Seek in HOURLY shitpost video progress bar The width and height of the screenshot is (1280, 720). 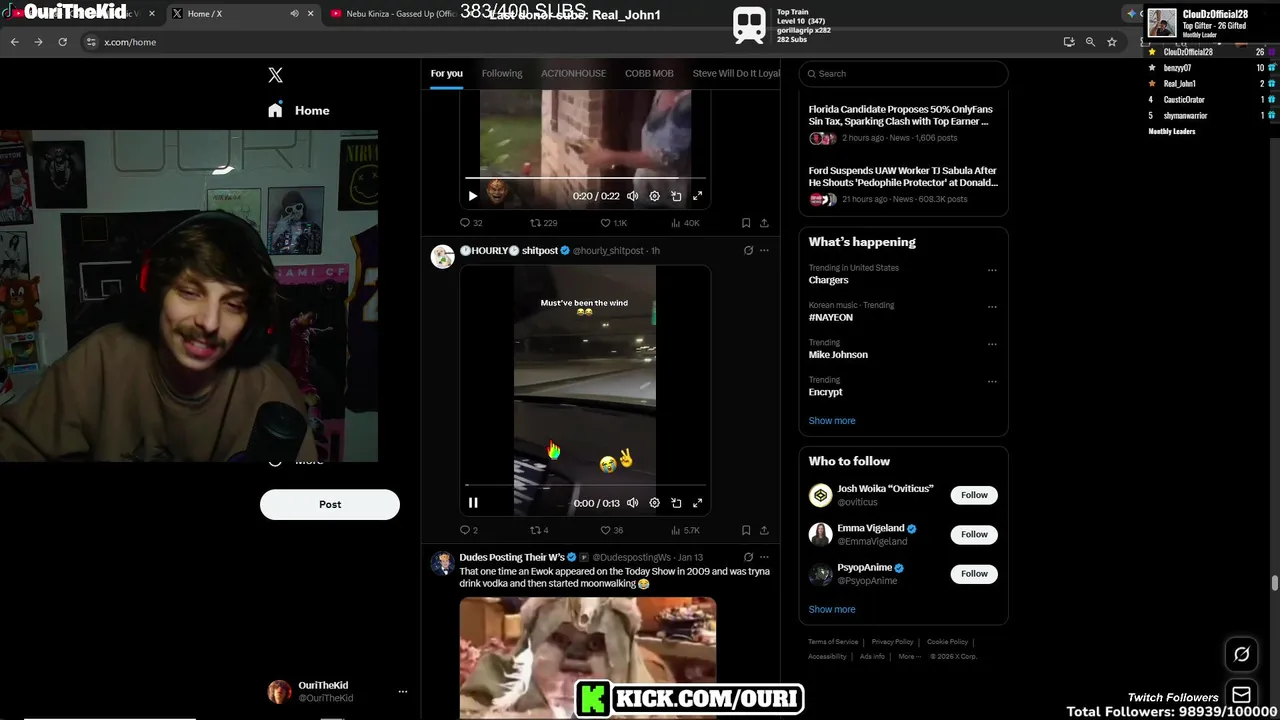coord(586,486)
